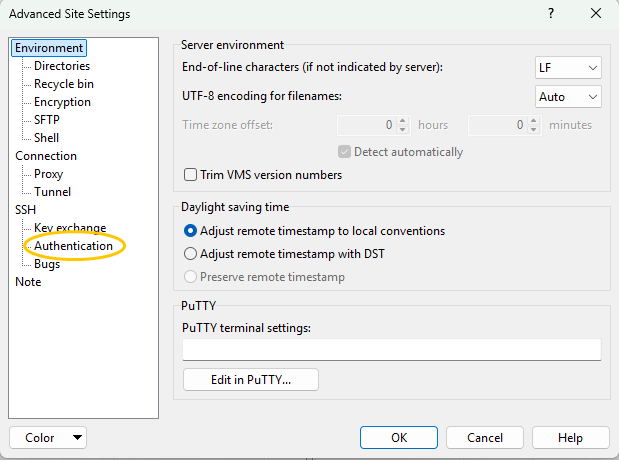Increase the time zone minutes value
Screen dimensions: 619x460
[533, 120]
